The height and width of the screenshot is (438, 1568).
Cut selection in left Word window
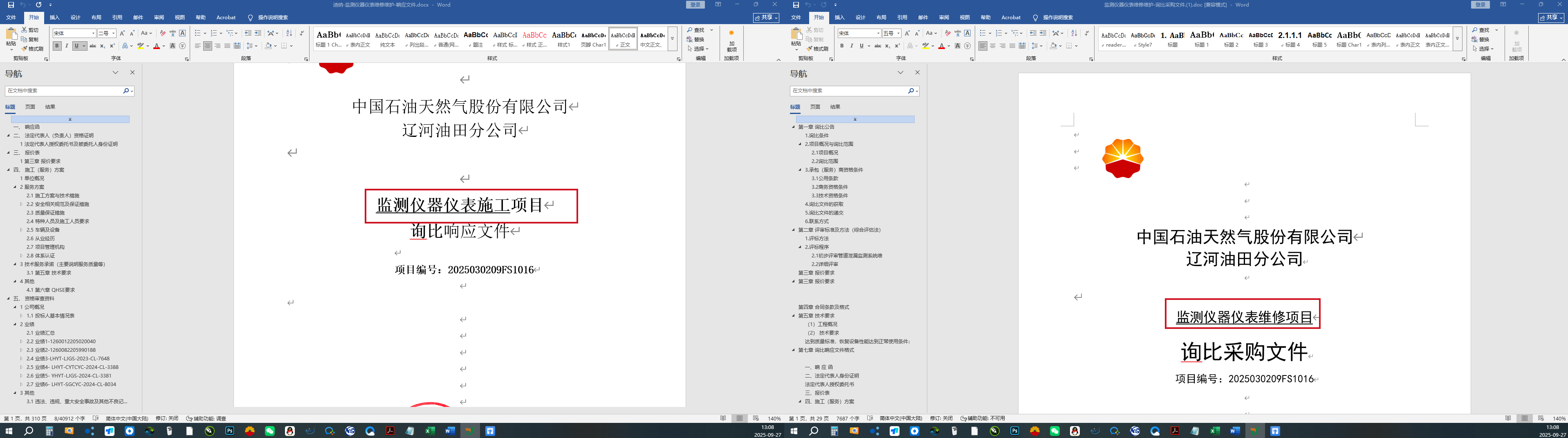pos(30,30)
